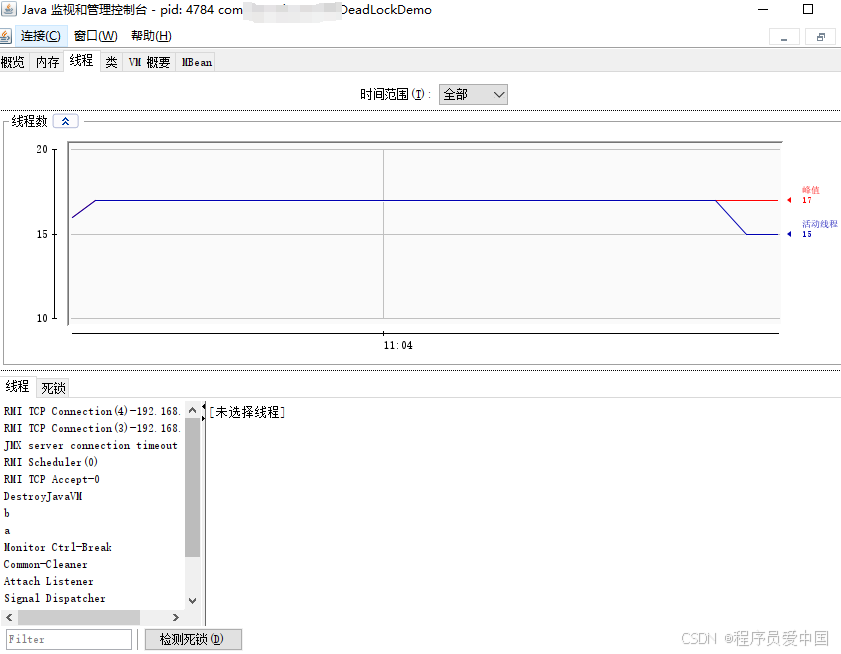Open the VM 概要 tab
Image resolution: width=841 pixels, height=654 pixels.
[x=149, y=62]
